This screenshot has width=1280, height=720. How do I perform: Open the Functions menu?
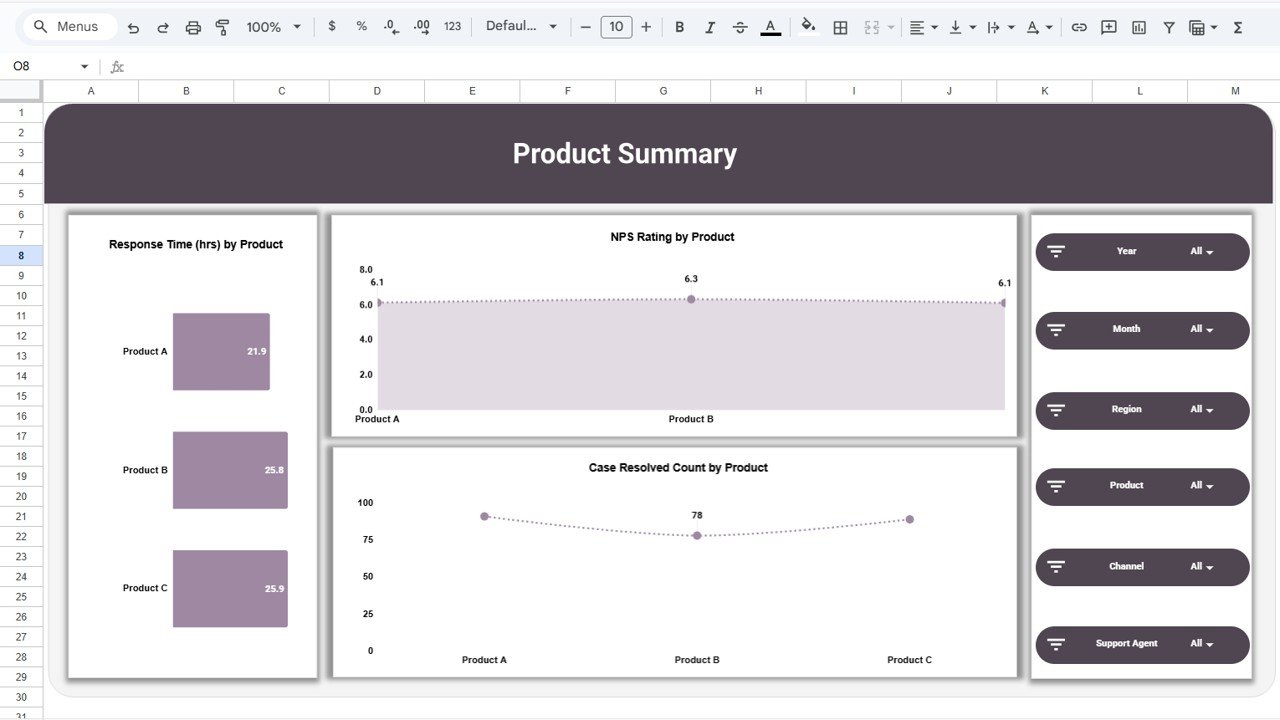pyautogui.click(x=1238, y=27)
